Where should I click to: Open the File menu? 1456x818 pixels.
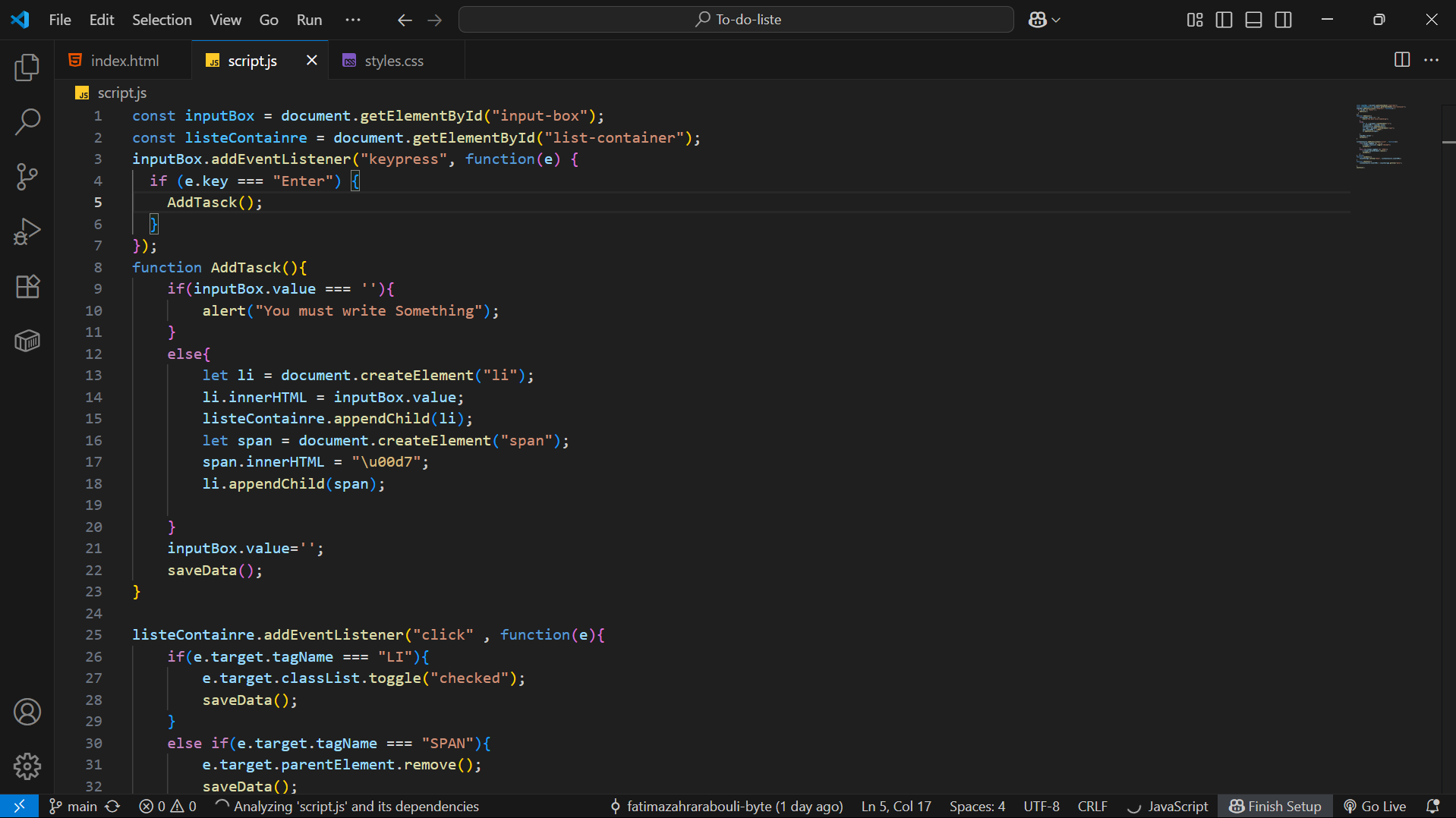[x=60, y=20]
